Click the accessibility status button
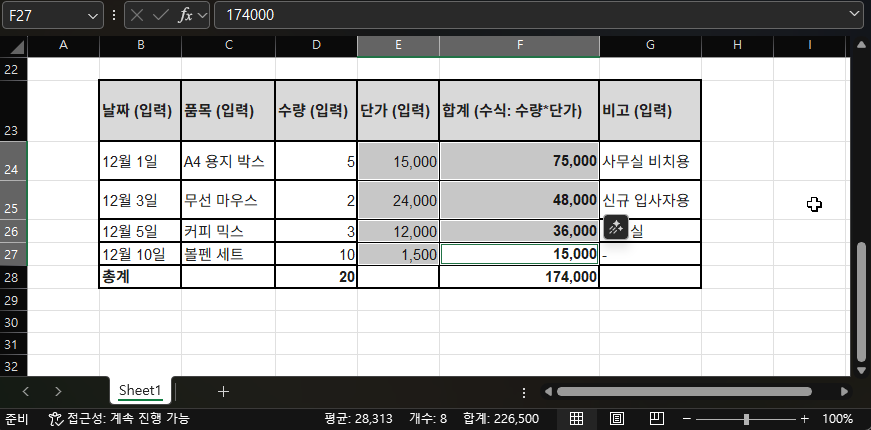 119,418
